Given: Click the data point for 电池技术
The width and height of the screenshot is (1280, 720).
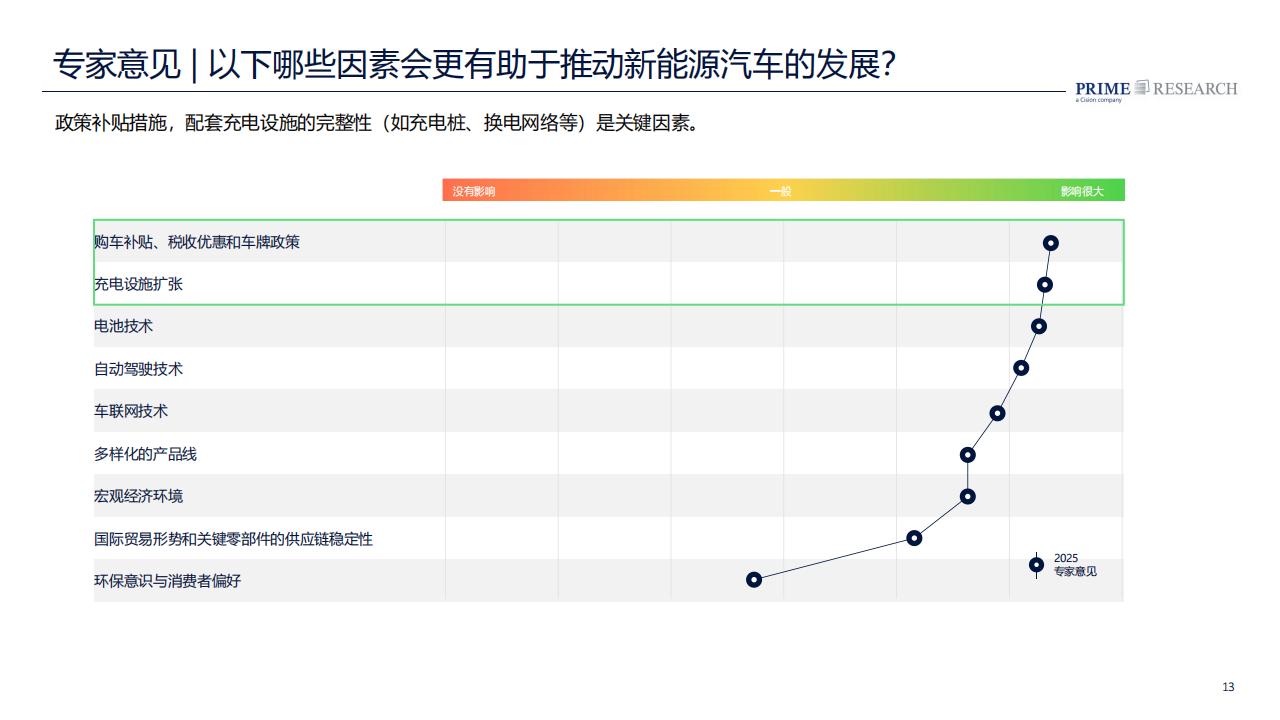Looking at the screenshot, I should (1039, 326).
